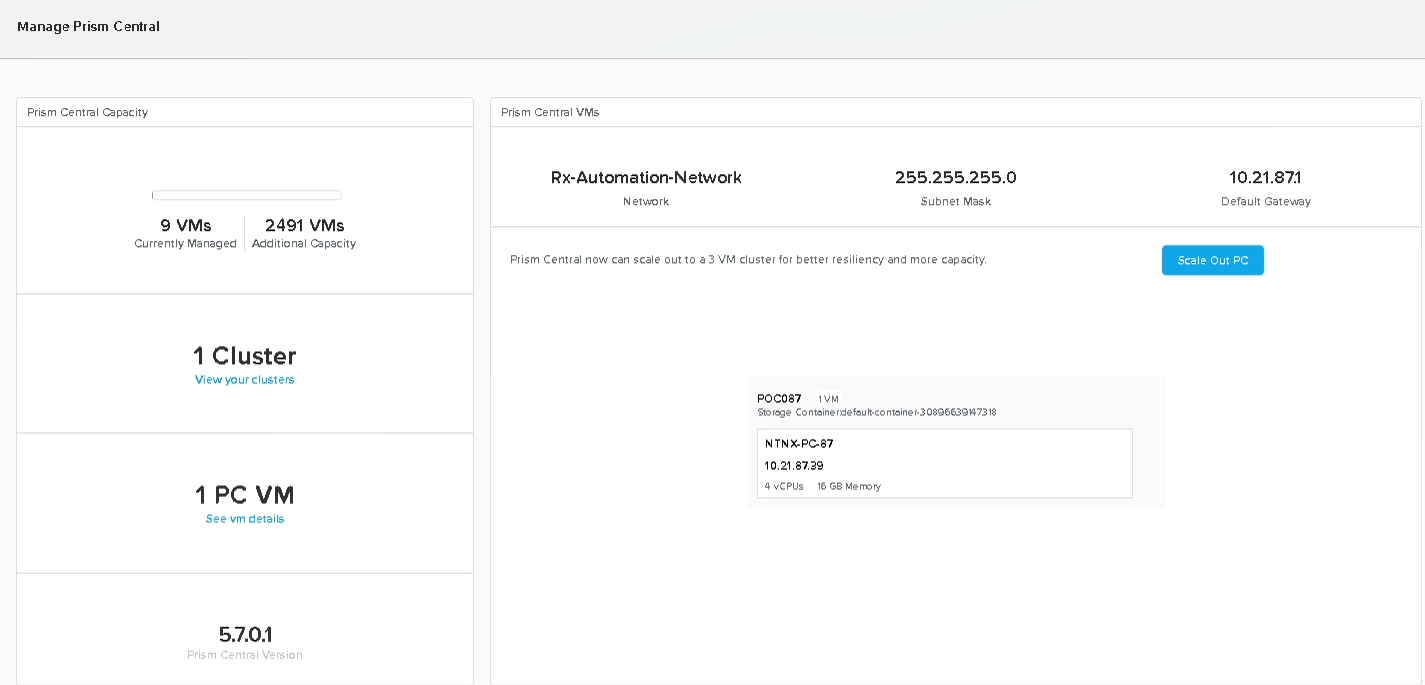Click the Rx-Automation-Network network name
This screenshot has width=1425, height=685.
tap(646, 178)
